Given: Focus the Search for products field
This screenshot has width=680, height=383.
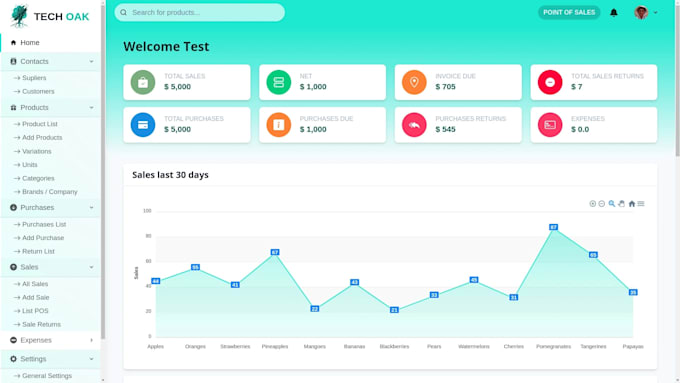Looking at the screenshot, I should [199, 13].
